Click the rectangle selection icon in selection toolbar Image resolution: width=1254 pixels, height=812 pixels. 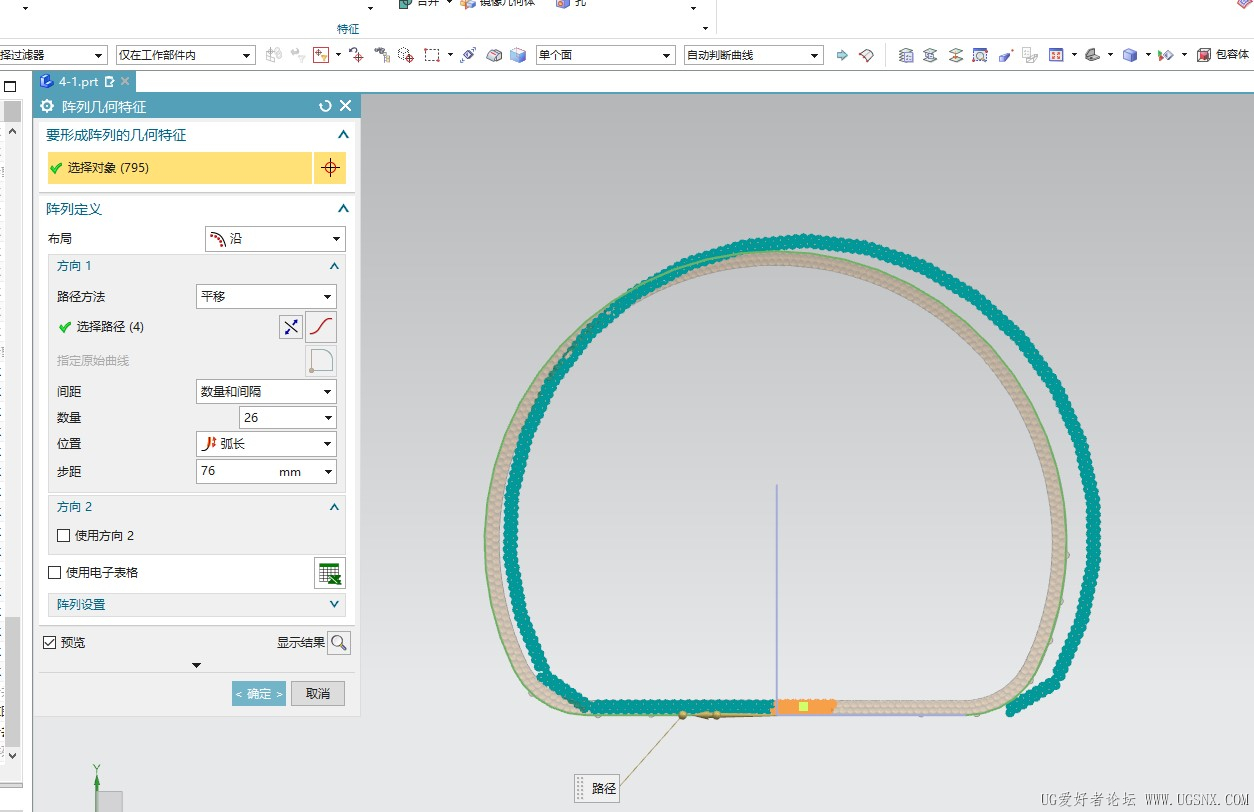coord(432,55)
